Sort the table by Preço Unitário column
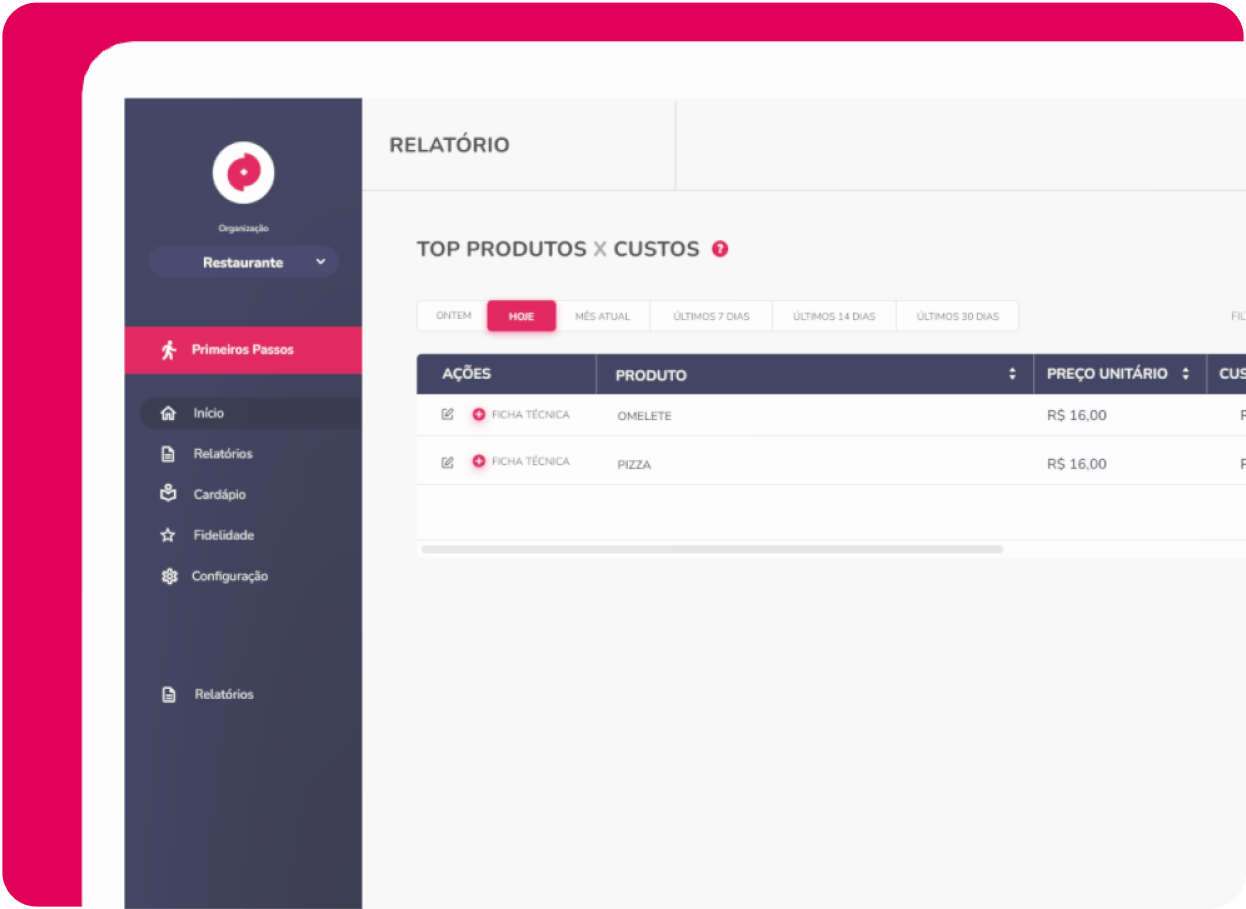This screenshot has height=909, width=1246. coord(1186,374)
